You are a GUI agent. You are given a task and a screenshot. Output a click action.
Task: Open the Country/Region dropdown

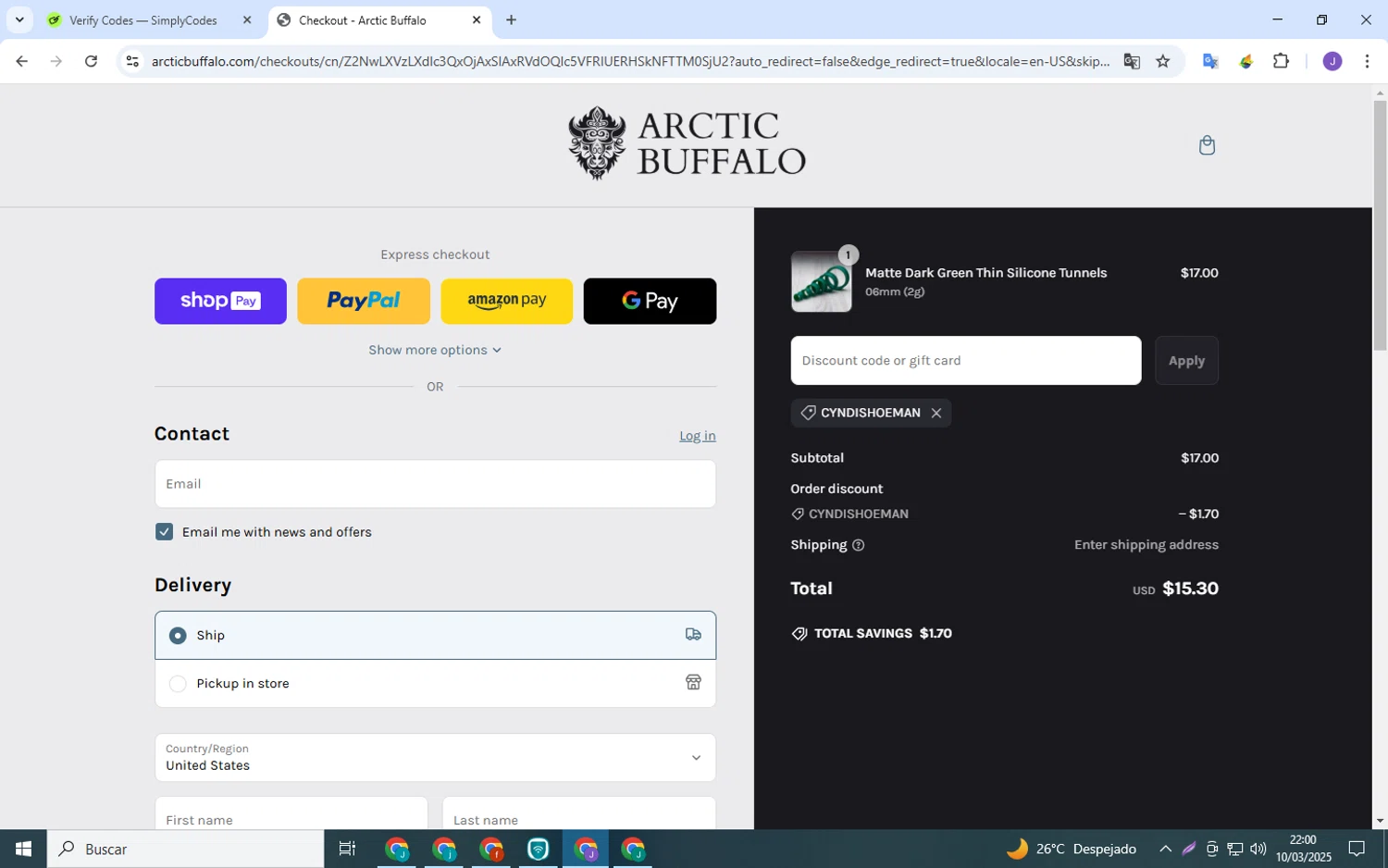(435, 758)
